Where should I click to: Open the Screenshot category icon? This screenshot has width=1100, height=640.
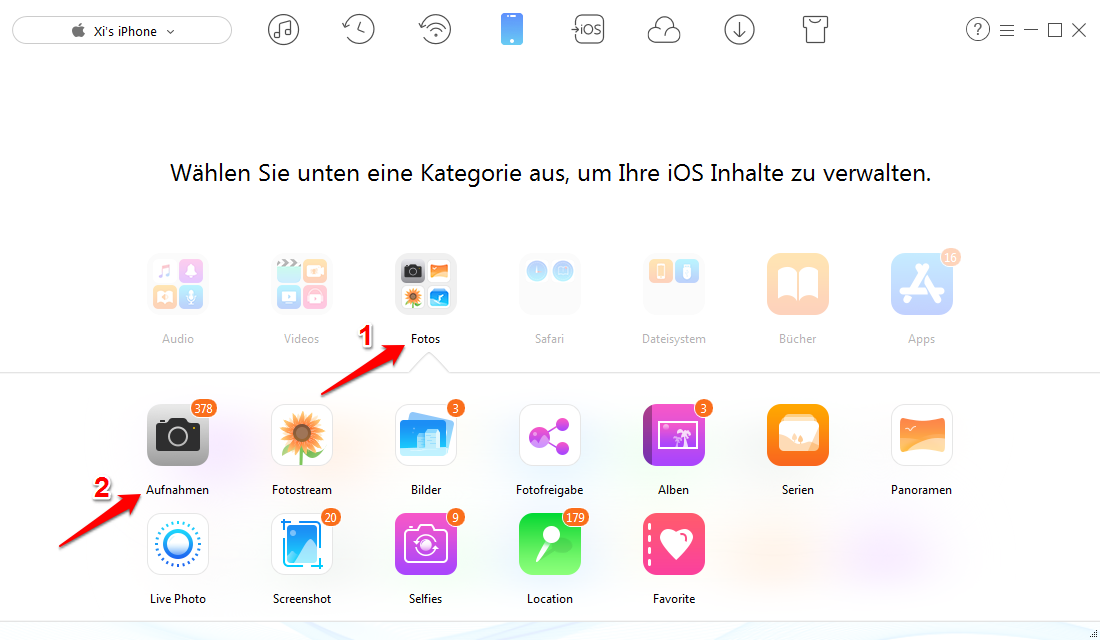tap(302, 544)
